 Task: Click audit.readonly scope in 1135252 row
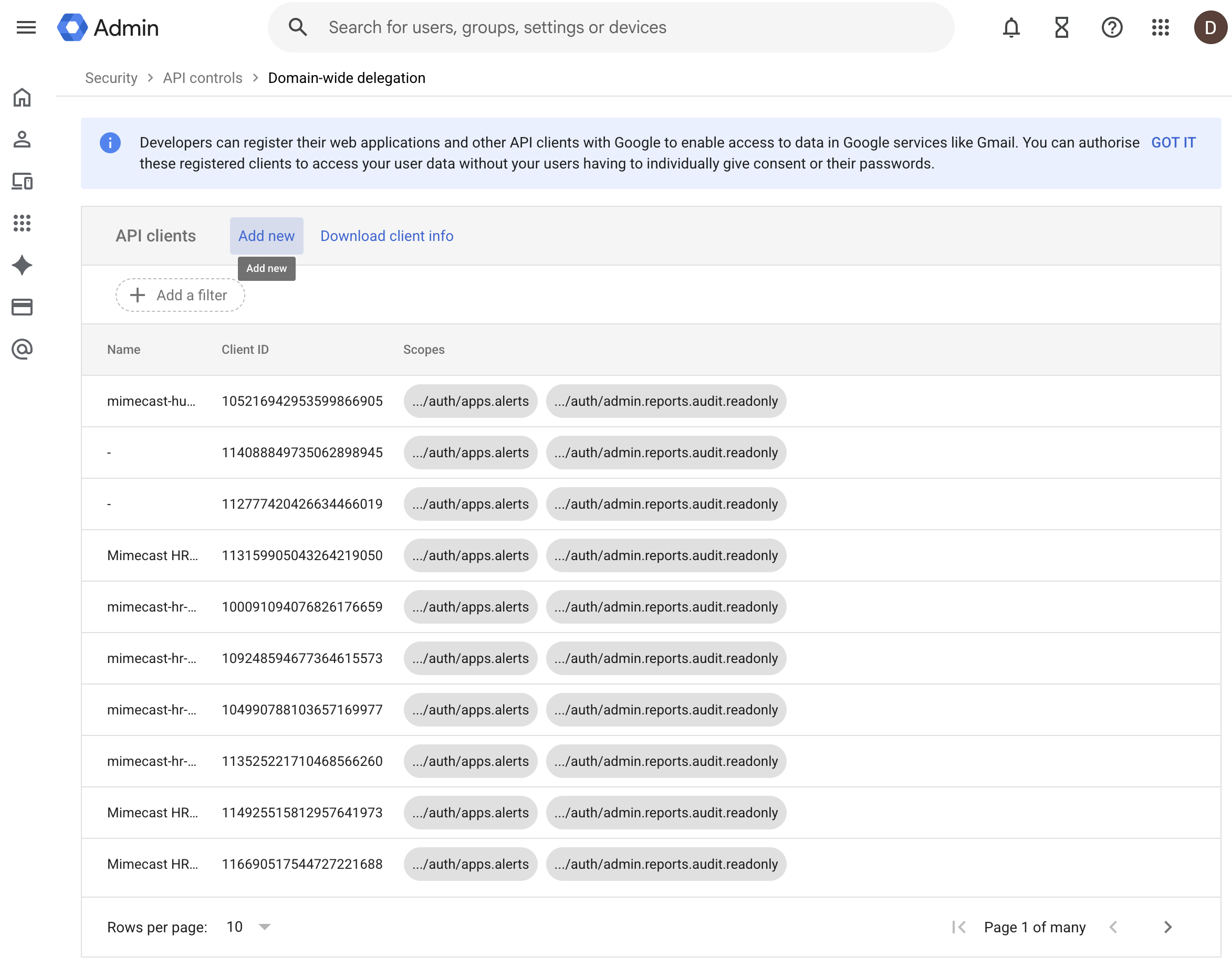pyautogui.click(x=666, y=762)
